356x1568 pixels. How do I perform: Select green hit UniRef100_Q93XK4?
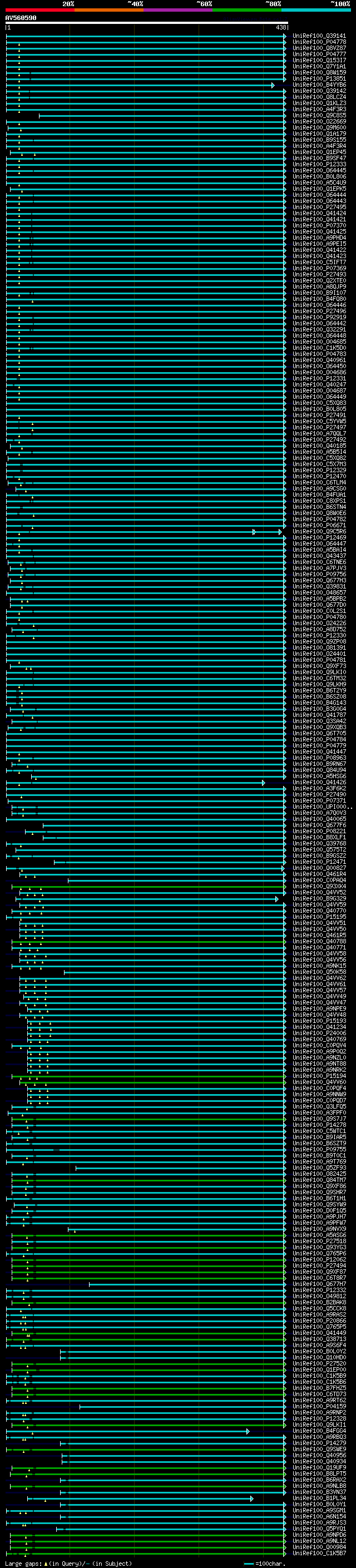(319, 886)
